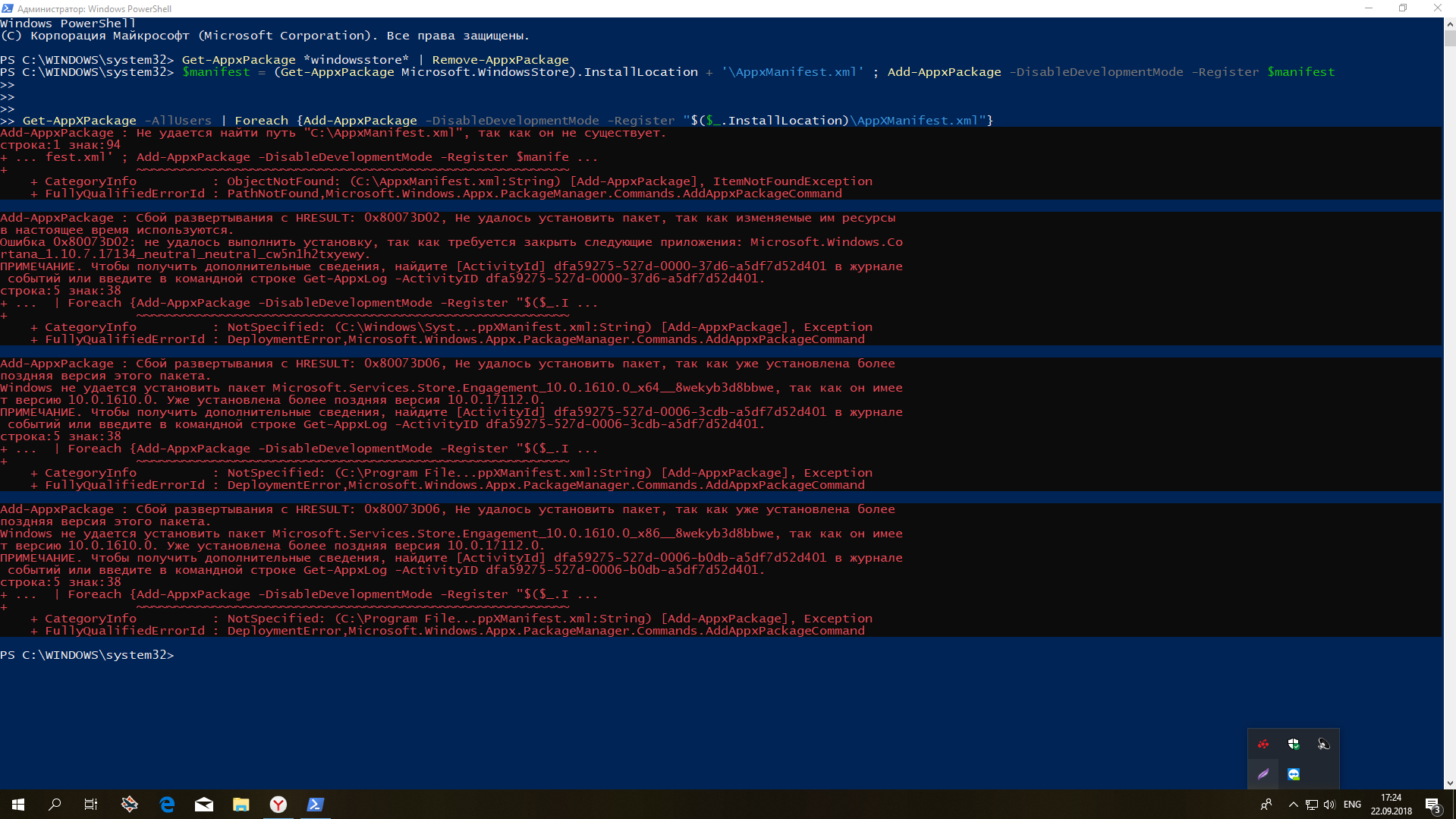
Task: Click scrollbar up arrow in PowerShell
Action: click(1450, 24)
